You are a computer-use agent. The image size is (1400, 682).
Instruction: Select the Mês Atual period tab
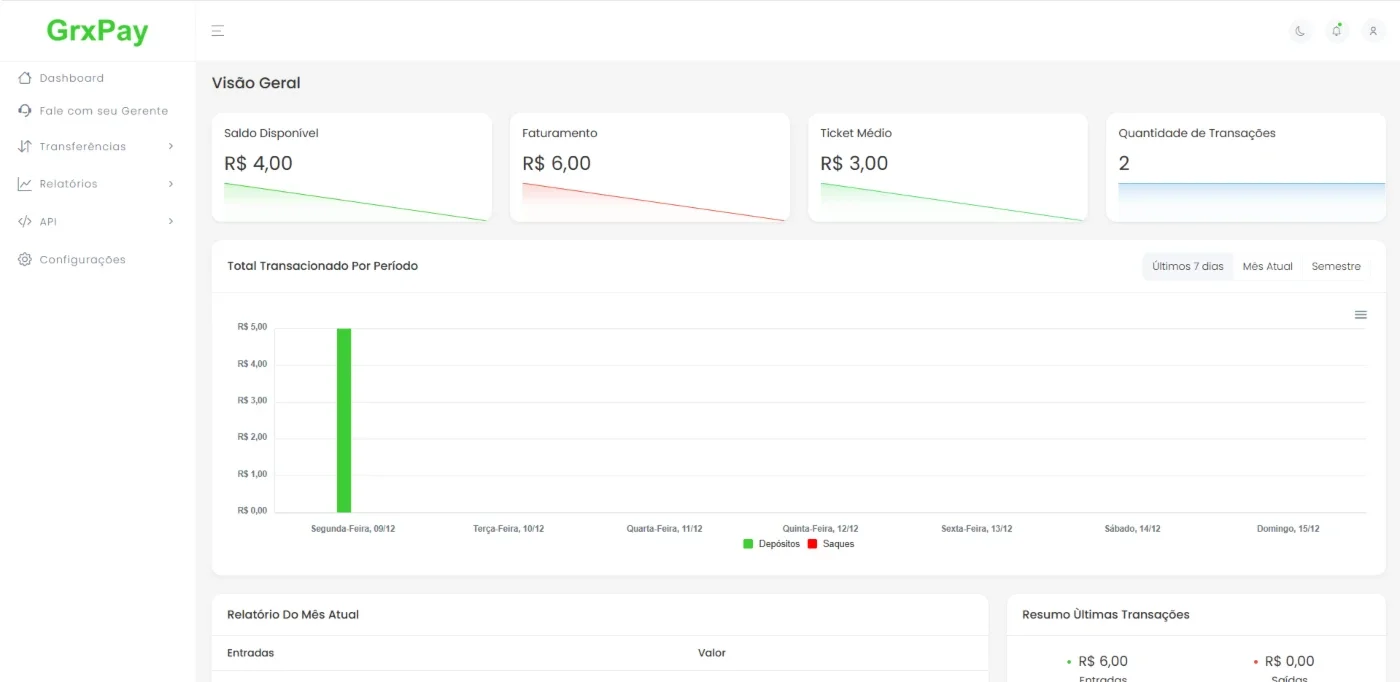(x=1267, y=266)
